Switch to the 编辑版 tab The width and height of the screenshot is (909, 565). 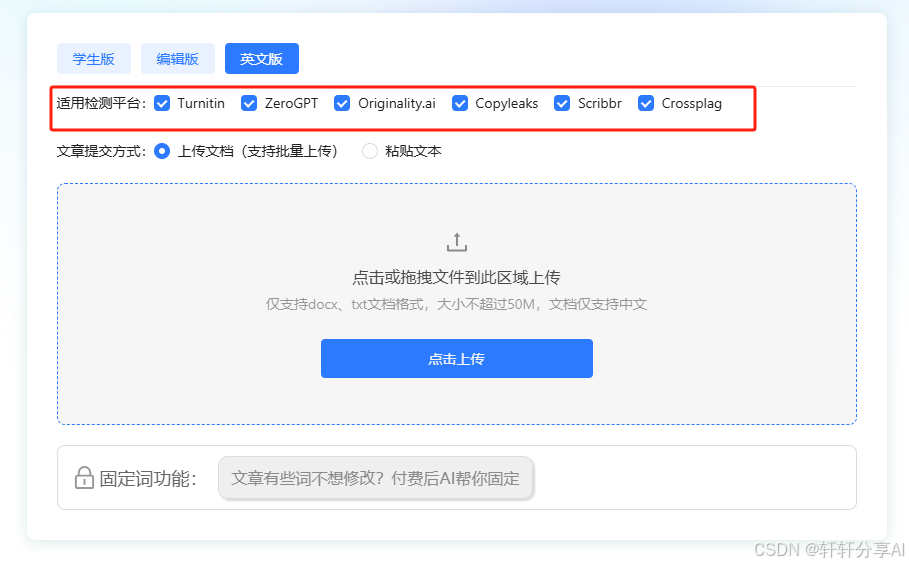coord(178,59)
